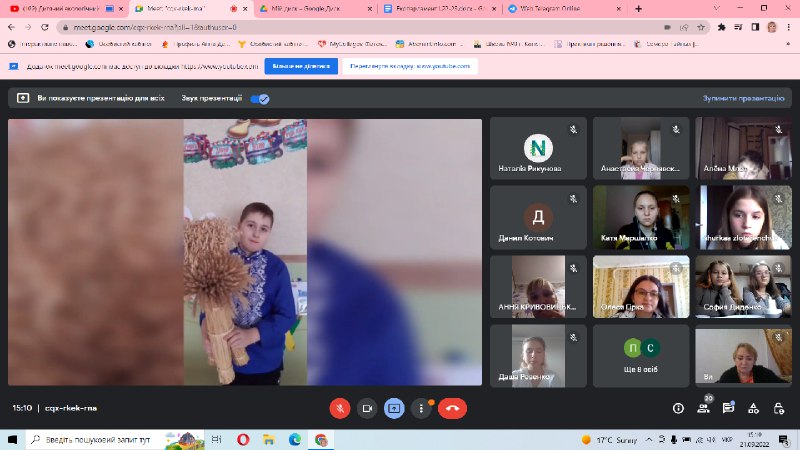Select Олеся Сірка video tile
This screenshot has width=800, height=450.
[x=641, y=287]
